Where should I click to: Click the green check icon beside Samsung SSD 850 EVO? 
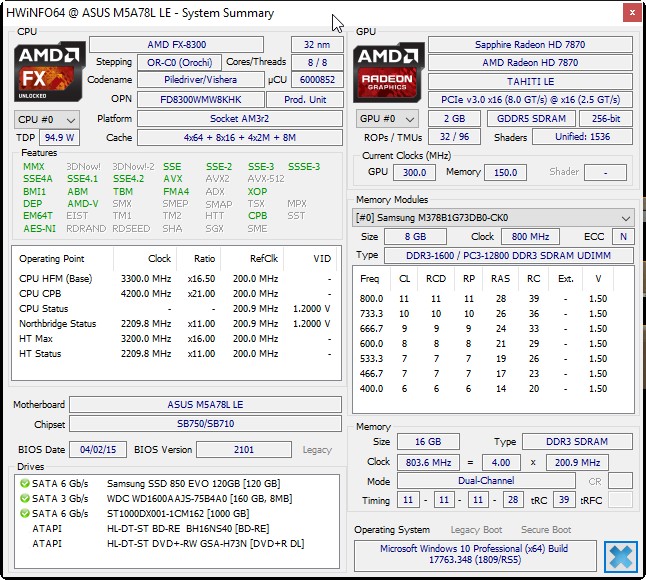coord(25,483)
